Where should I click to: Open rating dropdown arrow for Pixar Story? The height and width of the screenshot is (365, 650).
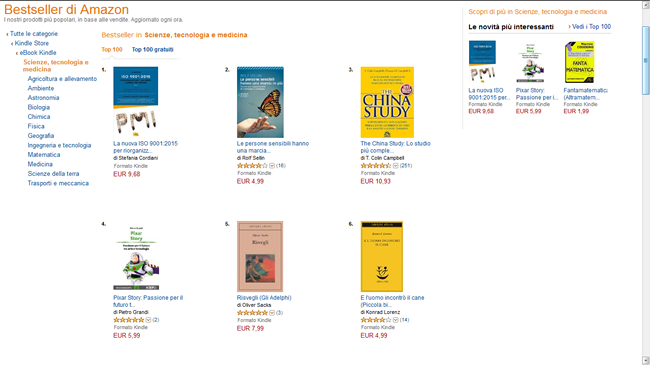click(x=148, y=320)
